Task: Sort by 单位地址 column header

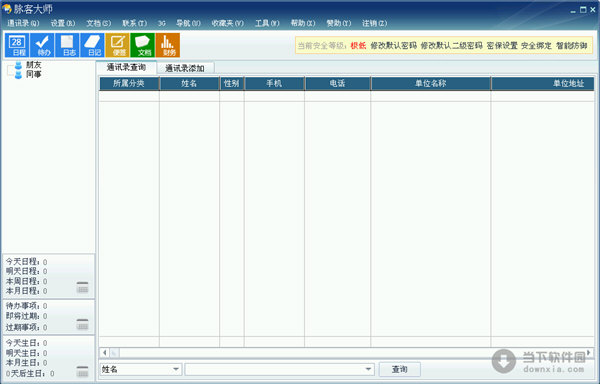Action: tap(543, 83)
